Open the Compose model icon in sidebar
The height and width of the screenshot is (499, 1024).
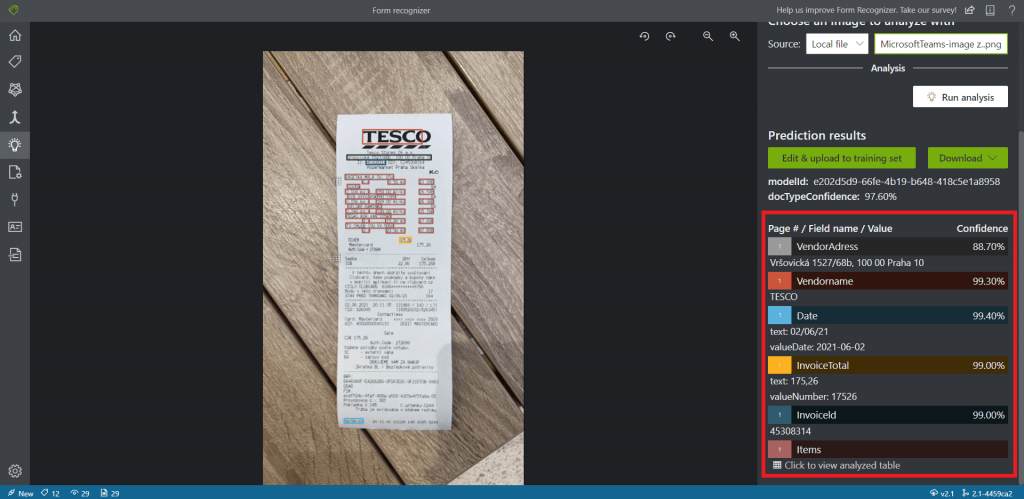click(x=15, y=117)
